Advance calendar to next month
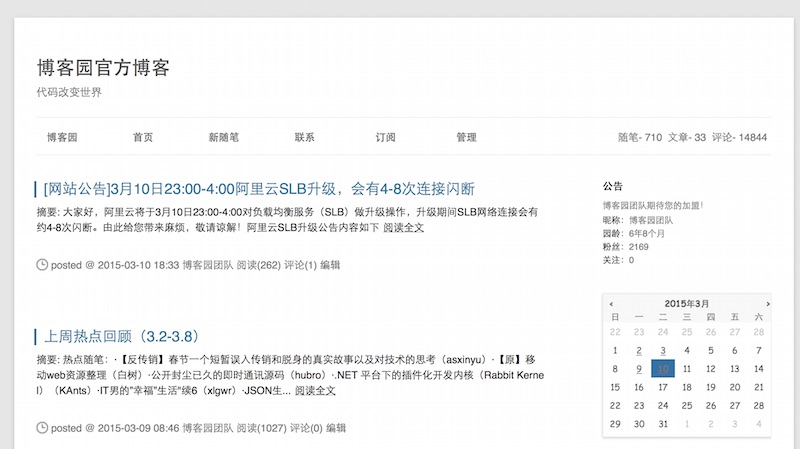800x449 pixels. (x=767, y=303)
